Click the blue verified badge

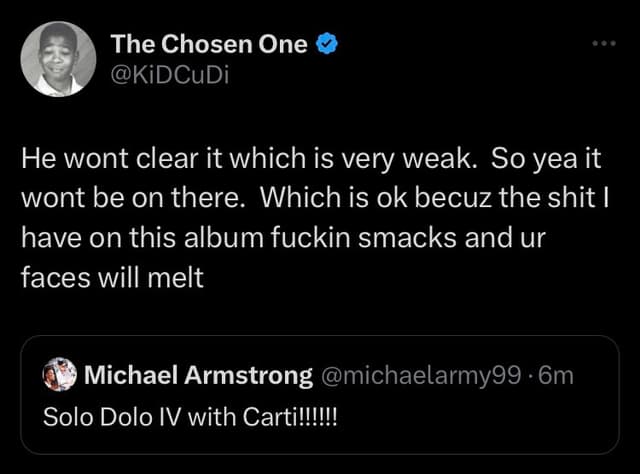[326, 44]
